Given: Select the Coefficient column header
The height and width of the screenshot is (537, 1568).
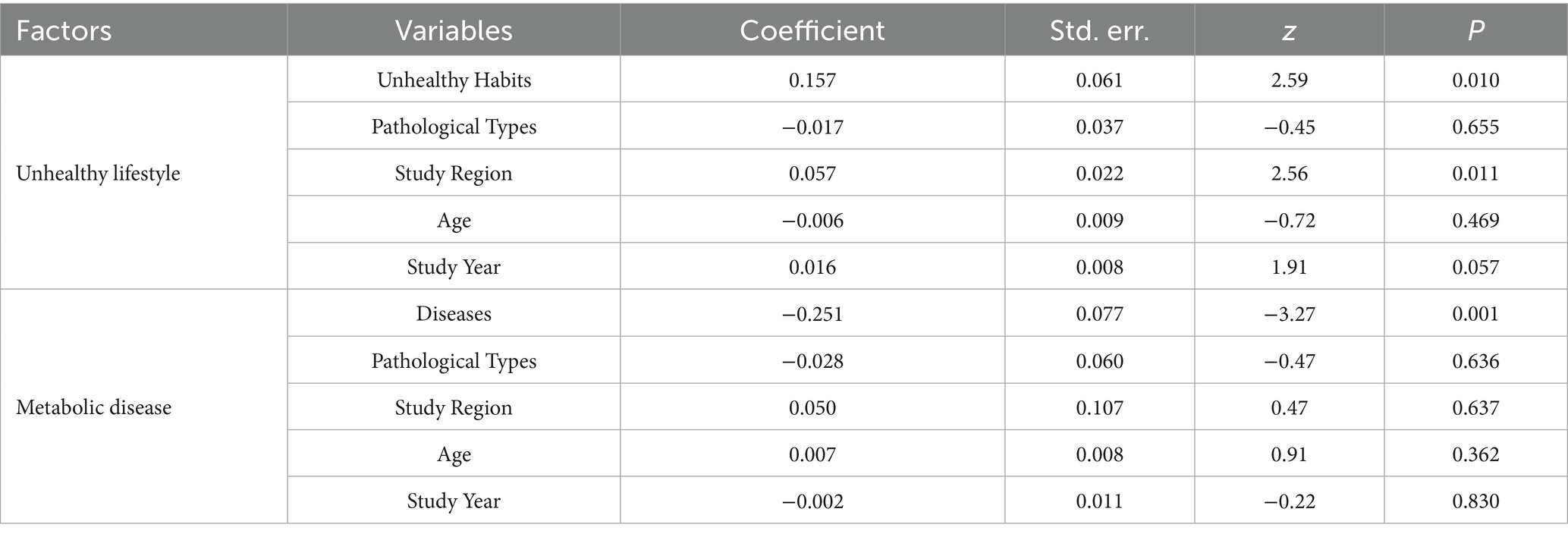Looking at the screenshot, I should tap(812, 31).
